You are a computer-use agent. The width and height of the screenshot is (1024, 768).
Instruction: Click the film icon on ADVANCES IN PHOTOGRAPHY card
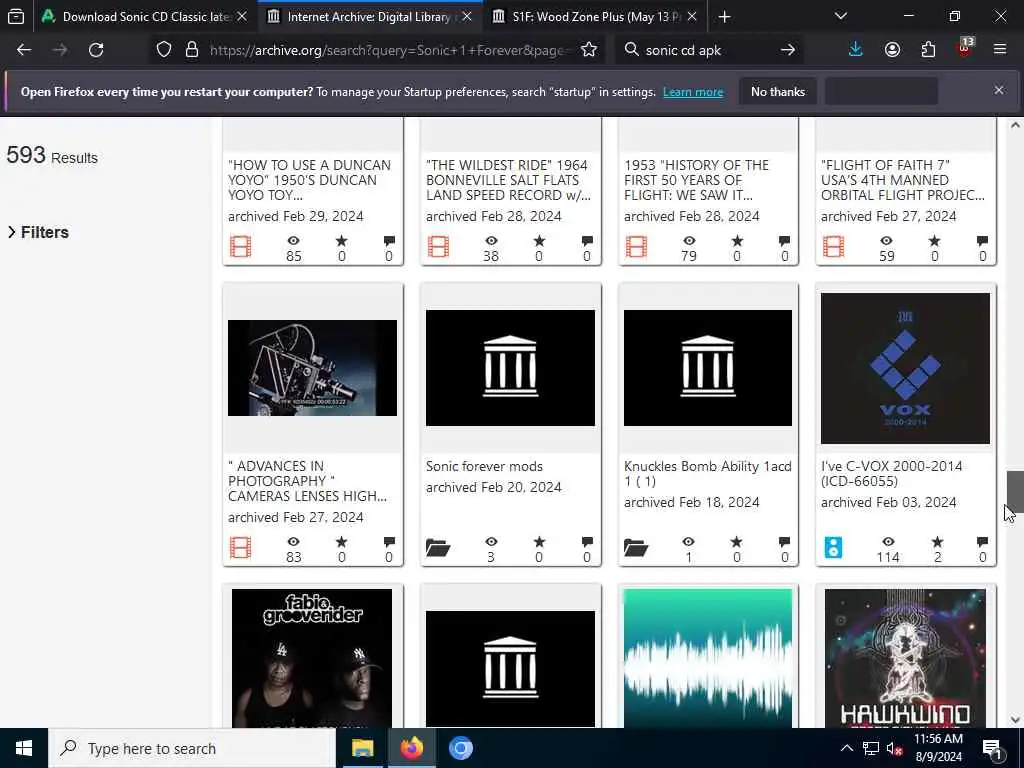(240, 547)
